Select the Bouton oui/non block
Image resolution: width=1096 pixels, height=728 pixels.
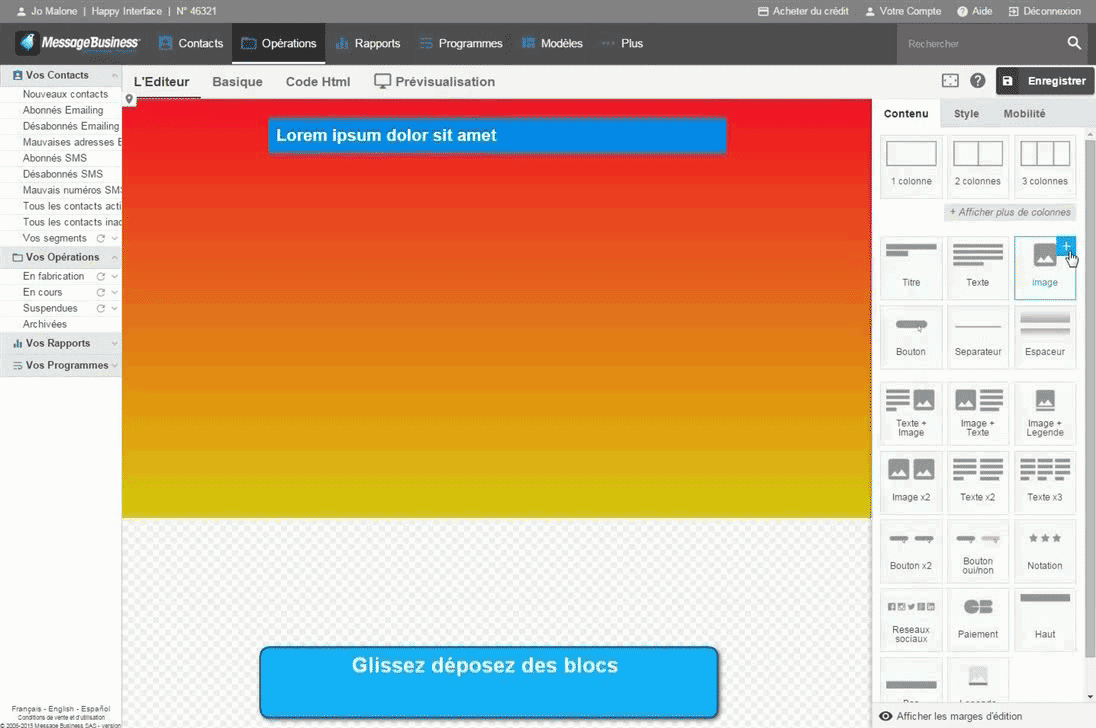(x=977, y=551)
